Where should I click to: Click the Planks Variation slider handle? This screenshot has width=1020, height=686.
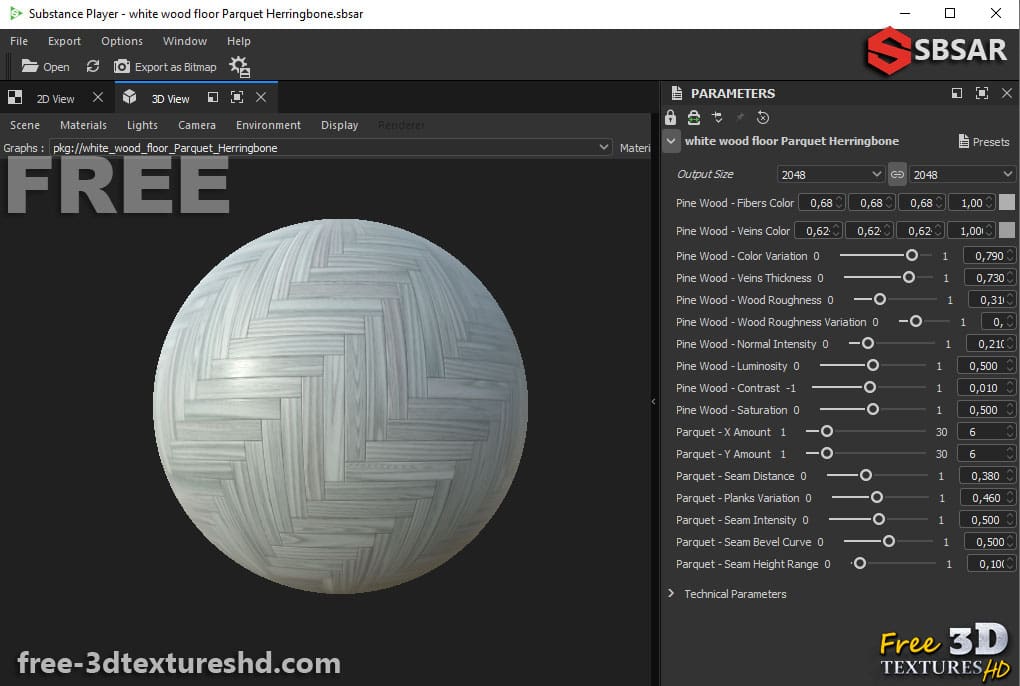[x=876, y=497]
